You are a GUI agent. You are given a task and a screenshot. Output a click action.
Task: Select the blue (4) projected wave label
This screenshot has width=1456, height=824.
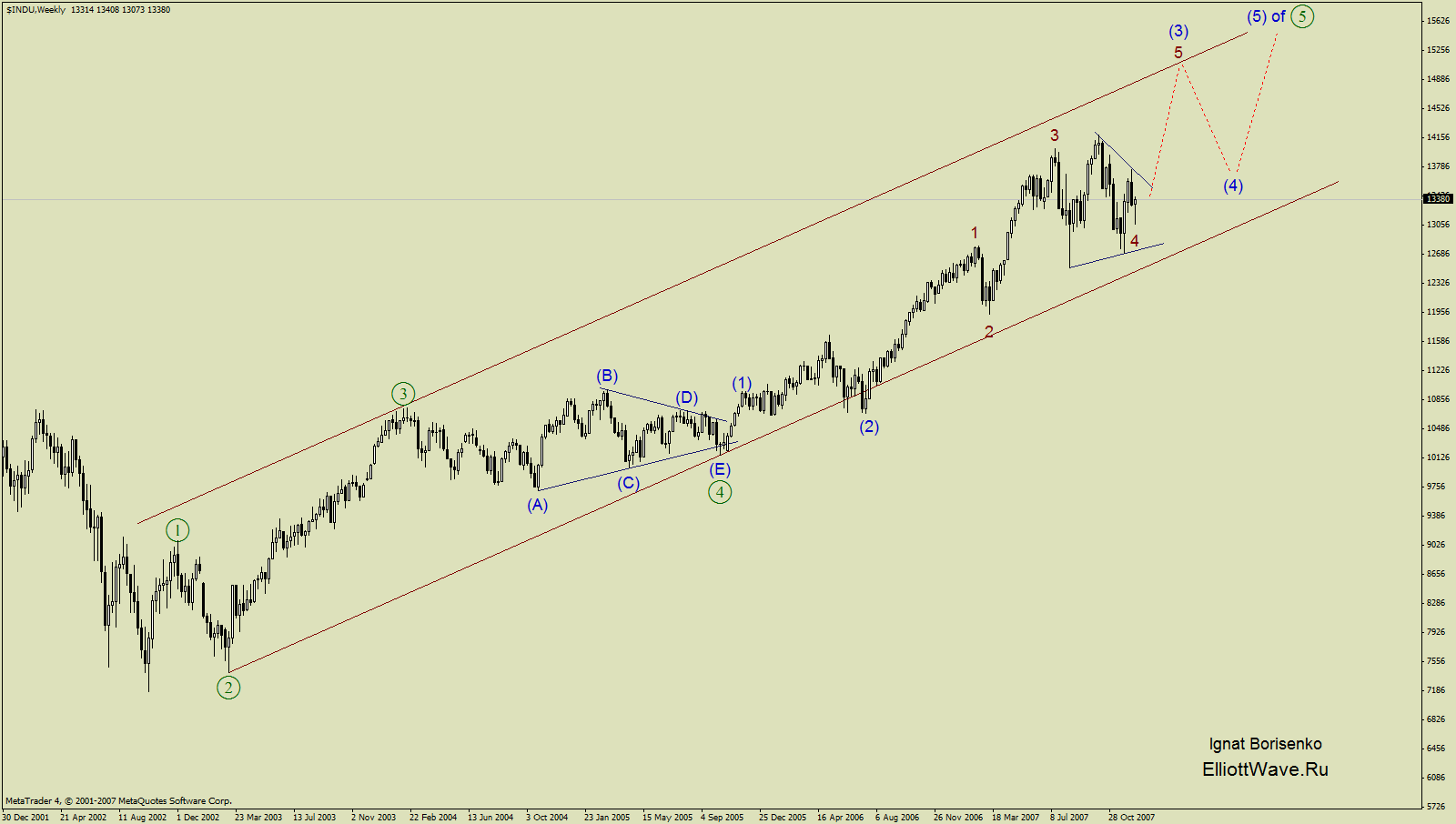(x=1232, y=186)
